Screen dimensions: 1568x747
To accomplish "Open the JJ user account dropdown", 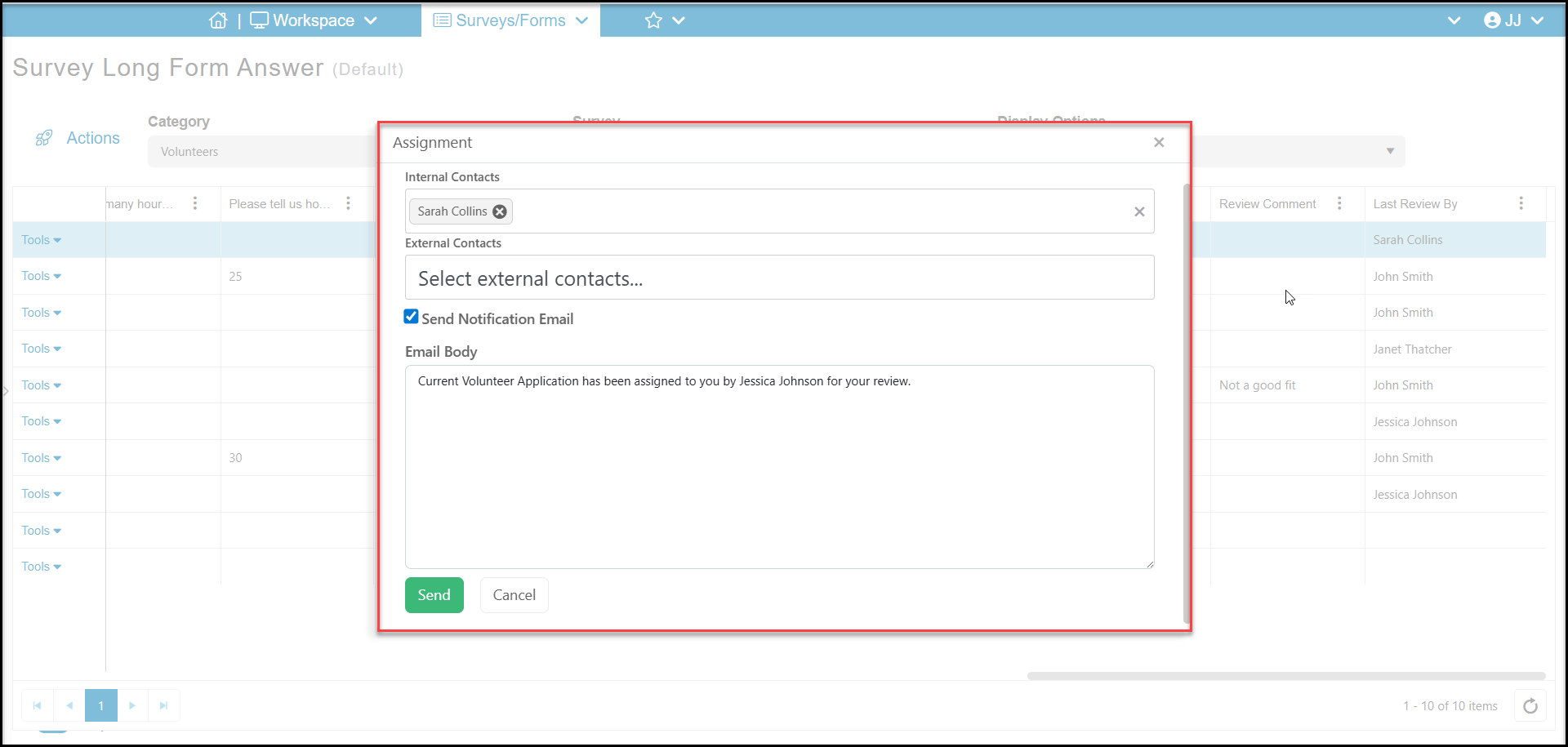I will click(x=1513, y=20).
